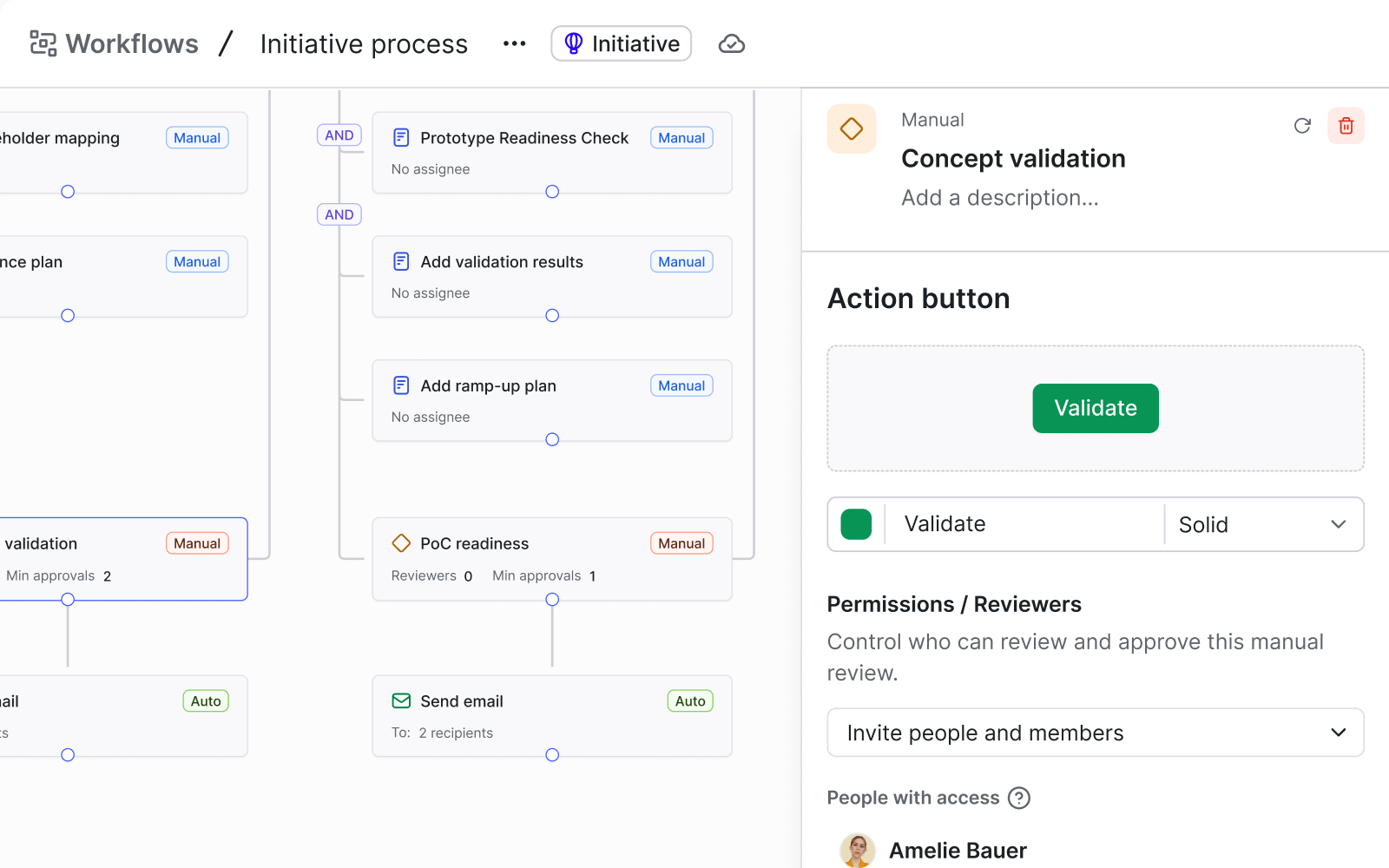Screen dimensions: 1389x868
Task: Click the Prototype Readiness Check document icon
Action: pyautogui.click(x=401, y=137)
